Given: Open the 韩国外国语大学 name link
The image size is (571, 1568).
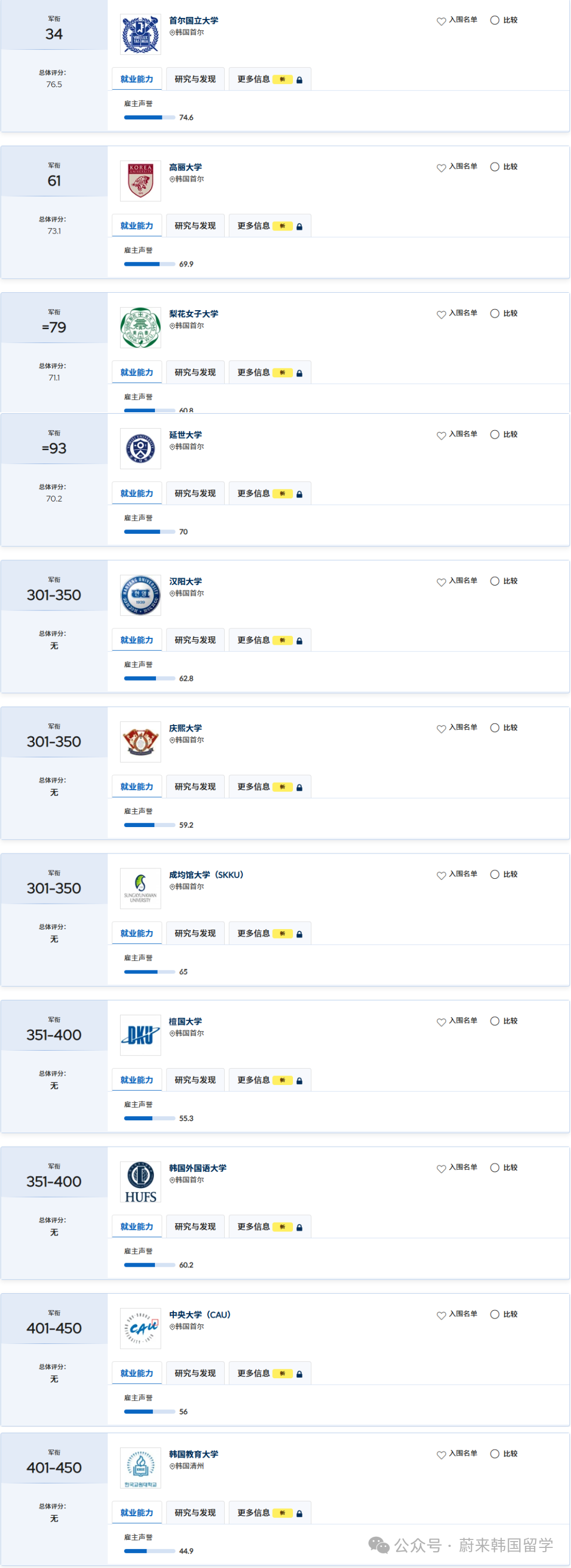Looking at the screenshot, I should 197,1168.
